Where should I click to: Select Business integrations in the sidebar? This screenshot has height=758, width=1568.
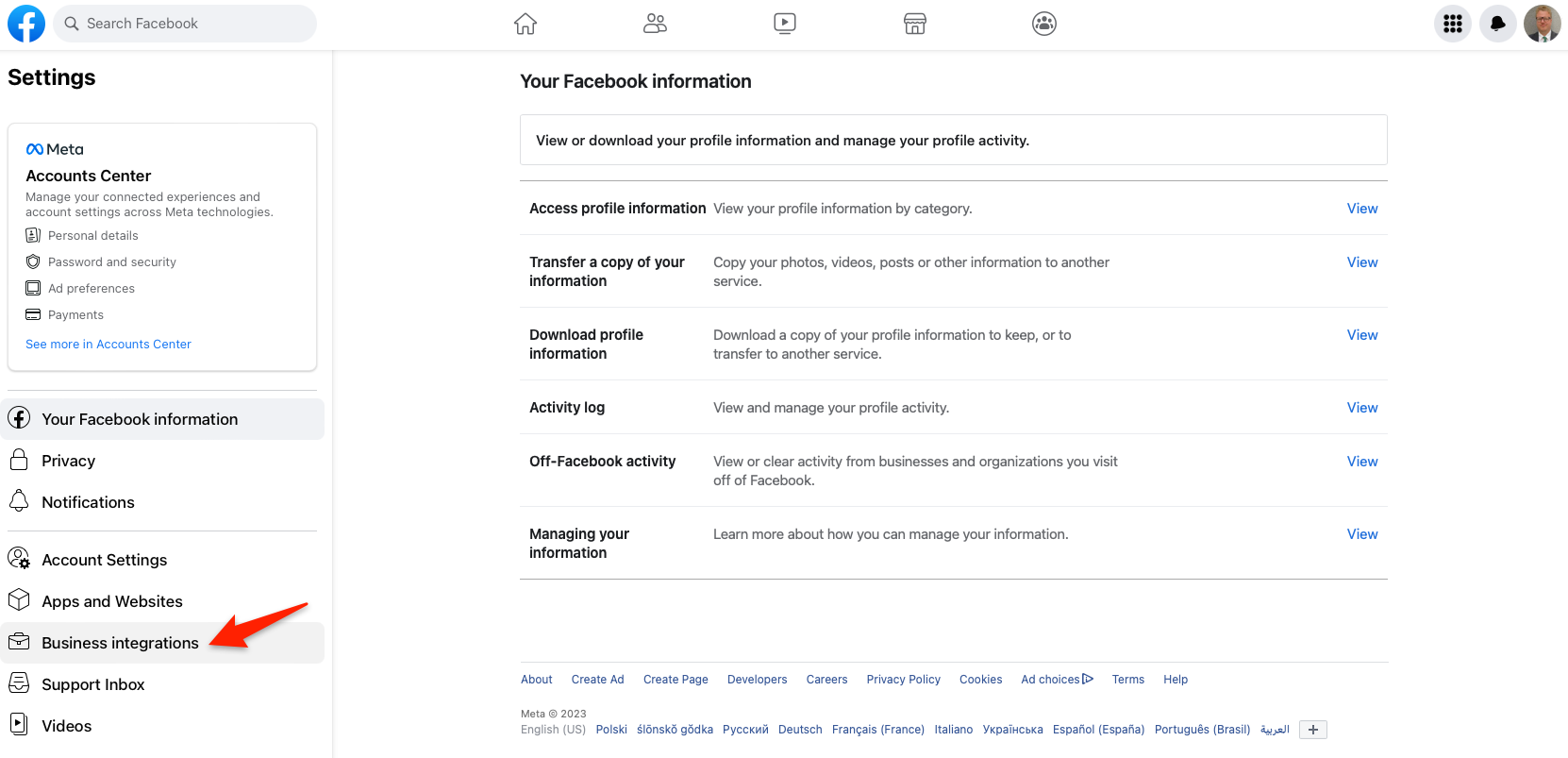(120, 643)
